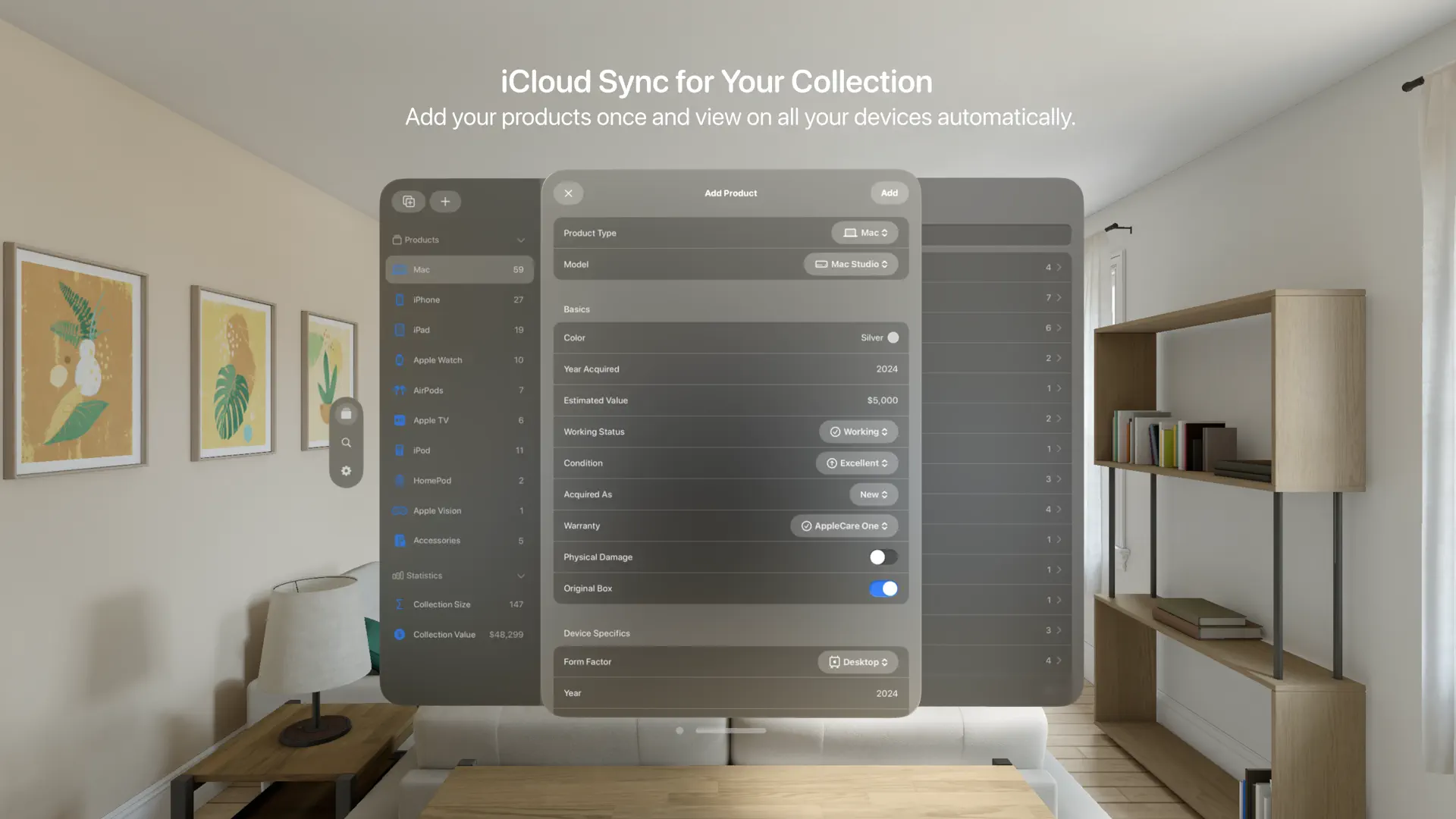Click the Apple Watch icon in sidebar
This screenshot has height=819, width=1456.
click(x=400, y=359)
